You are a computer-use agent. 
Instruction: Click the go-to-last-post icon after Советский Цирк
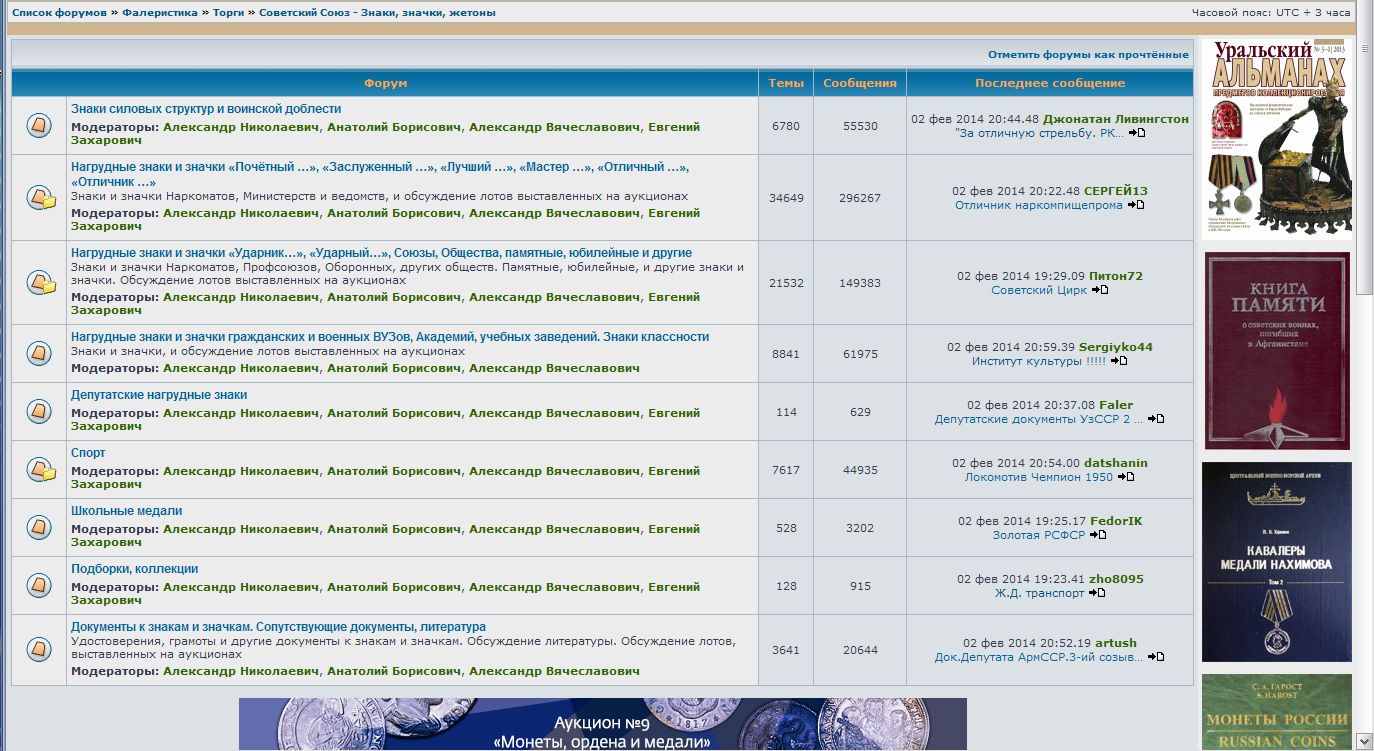coord(1100,290)
